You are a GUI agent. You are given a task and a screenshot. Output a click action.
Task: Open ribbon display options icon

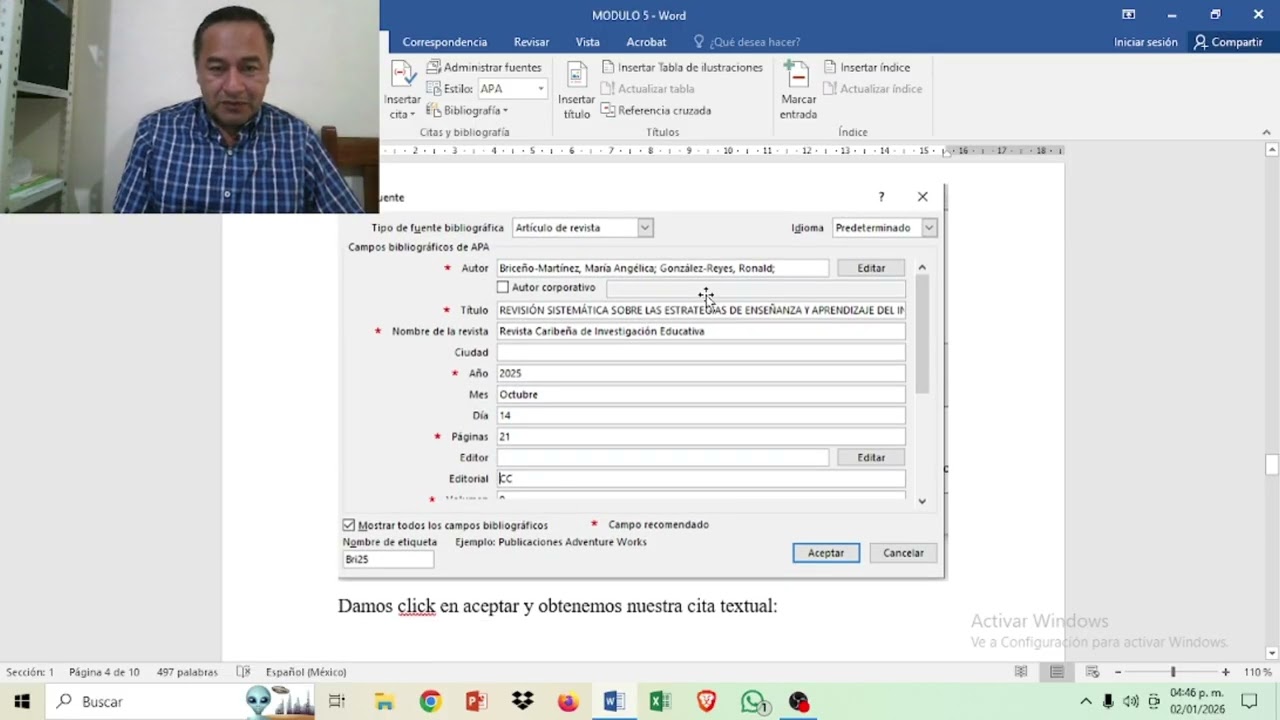click(x=1129, y=14)
